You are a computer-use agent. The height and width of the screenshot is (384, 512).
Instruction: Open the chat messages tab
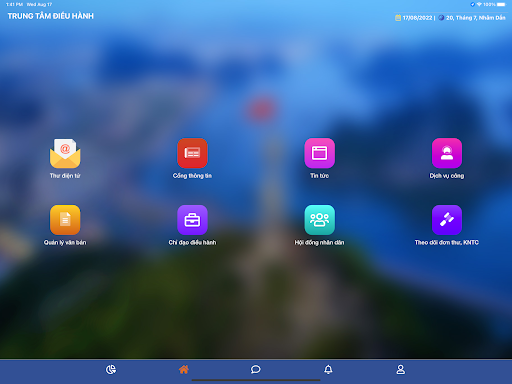(256, 369)
